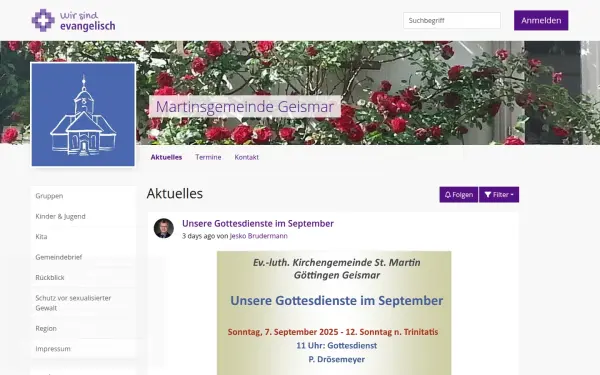Open the September Gottesdienste flyer image
This screenshot has height=375, width=600.
click(x=334, y=313)
